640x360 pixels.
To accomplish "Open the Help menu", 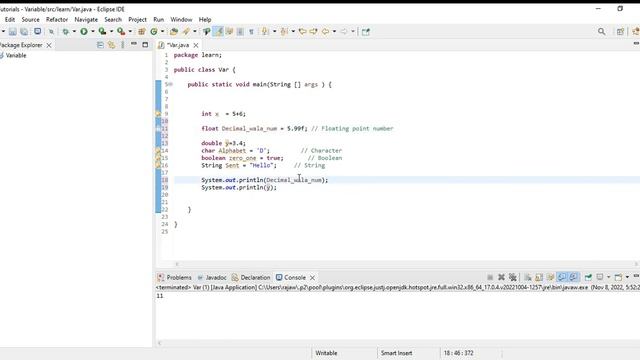I will [205, 20].
